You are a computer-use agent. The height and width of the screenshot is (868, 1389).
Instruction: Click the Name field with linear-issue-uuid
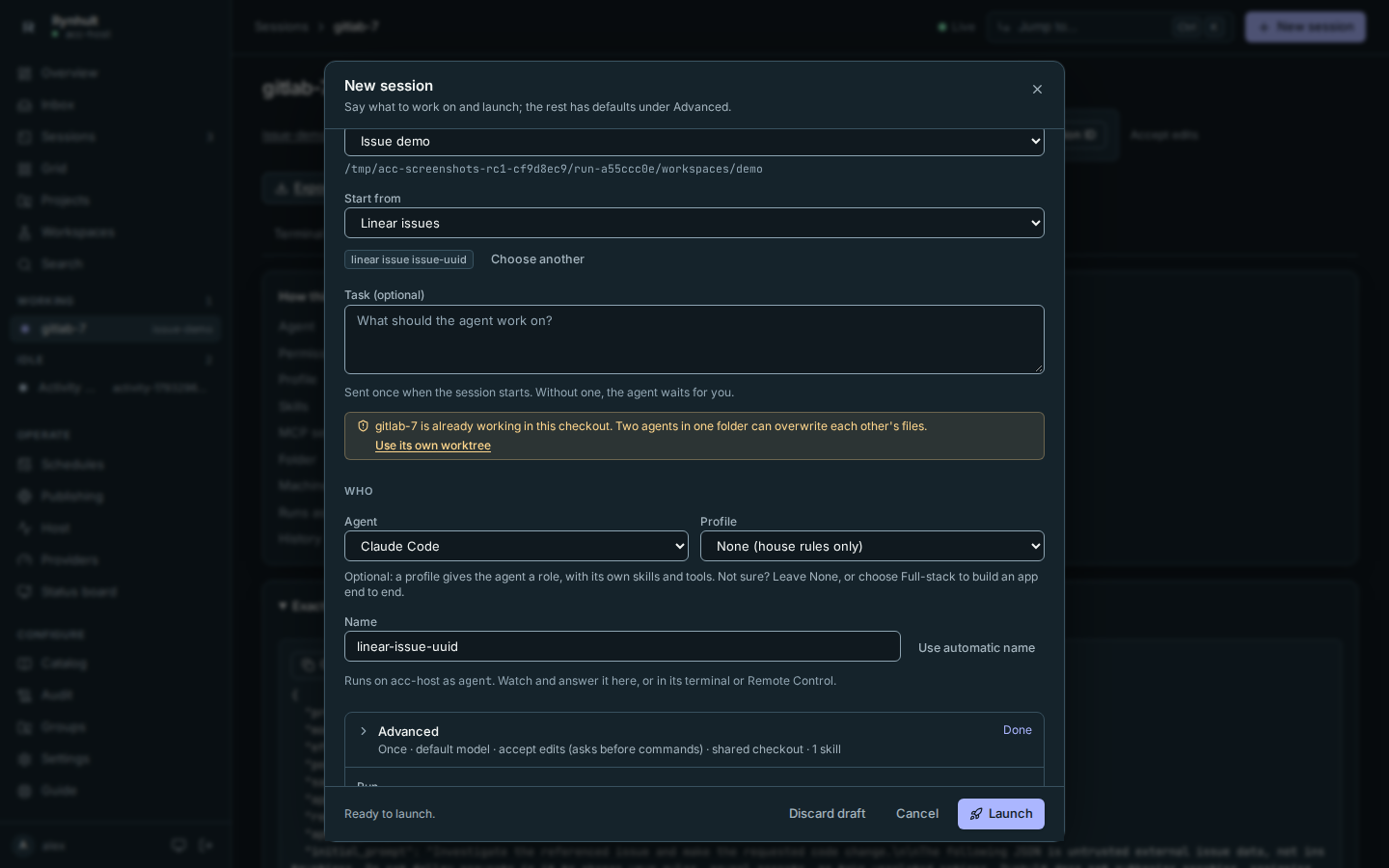coord(622,646)
